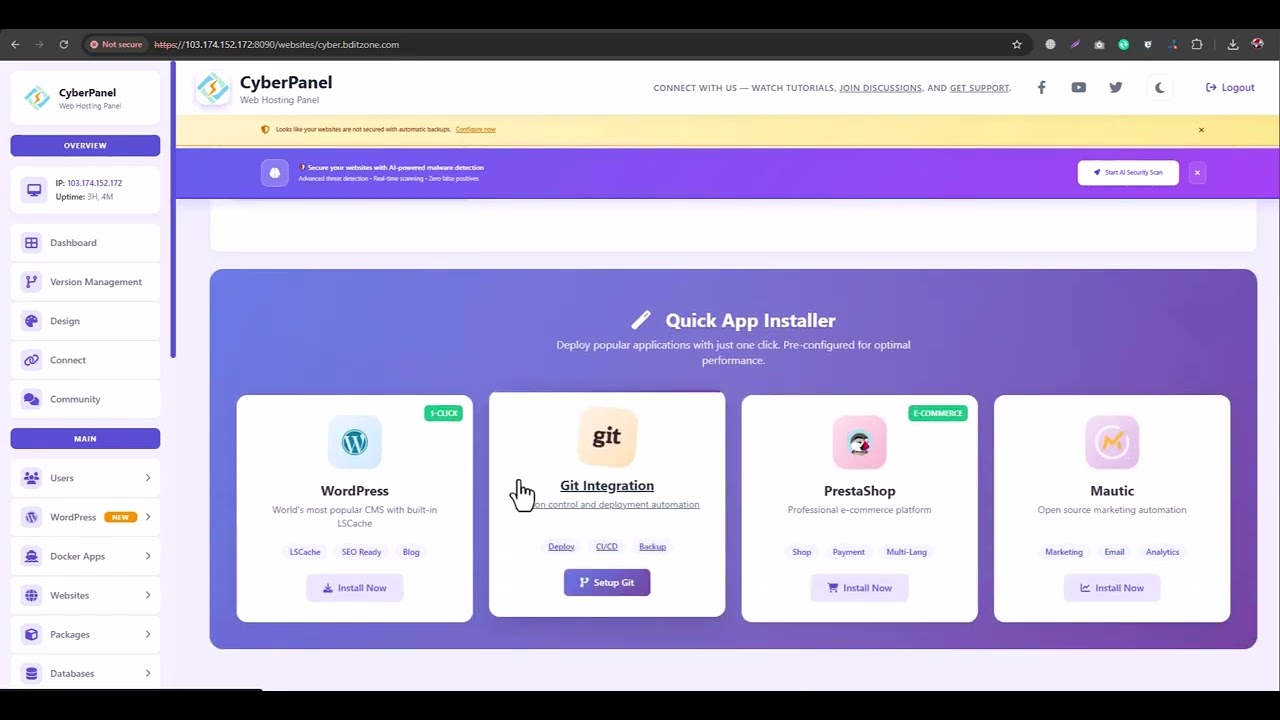The image size is (1280, 720).
Task: Click Configure now backup link
Action: (475, 129)
